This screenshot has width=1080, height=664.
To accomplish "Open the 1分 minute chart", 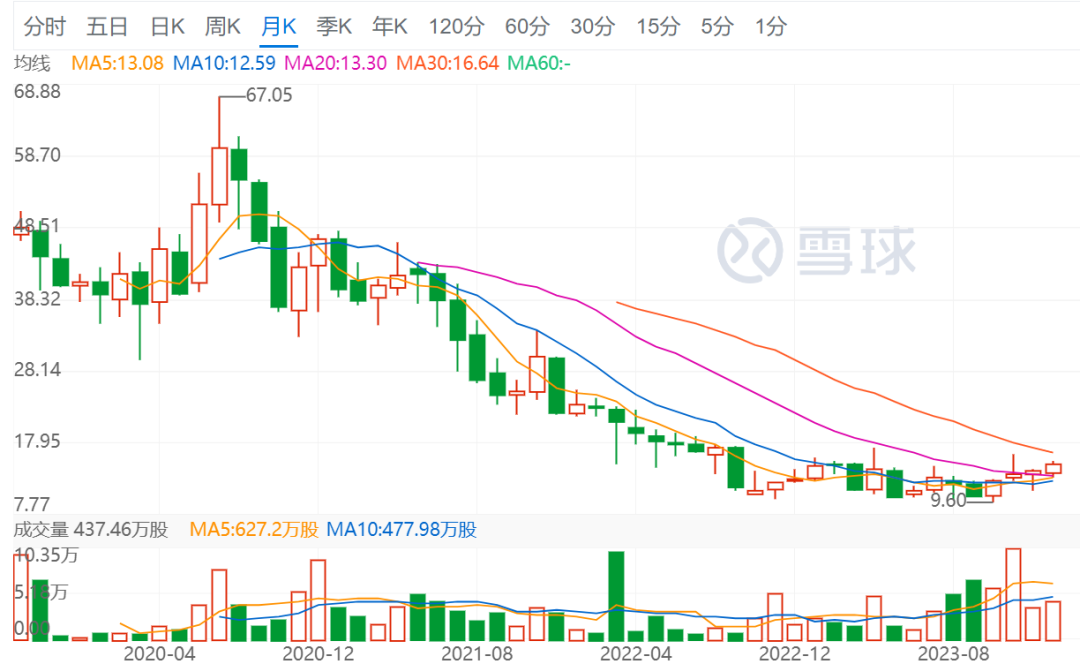I will (770, 27).
